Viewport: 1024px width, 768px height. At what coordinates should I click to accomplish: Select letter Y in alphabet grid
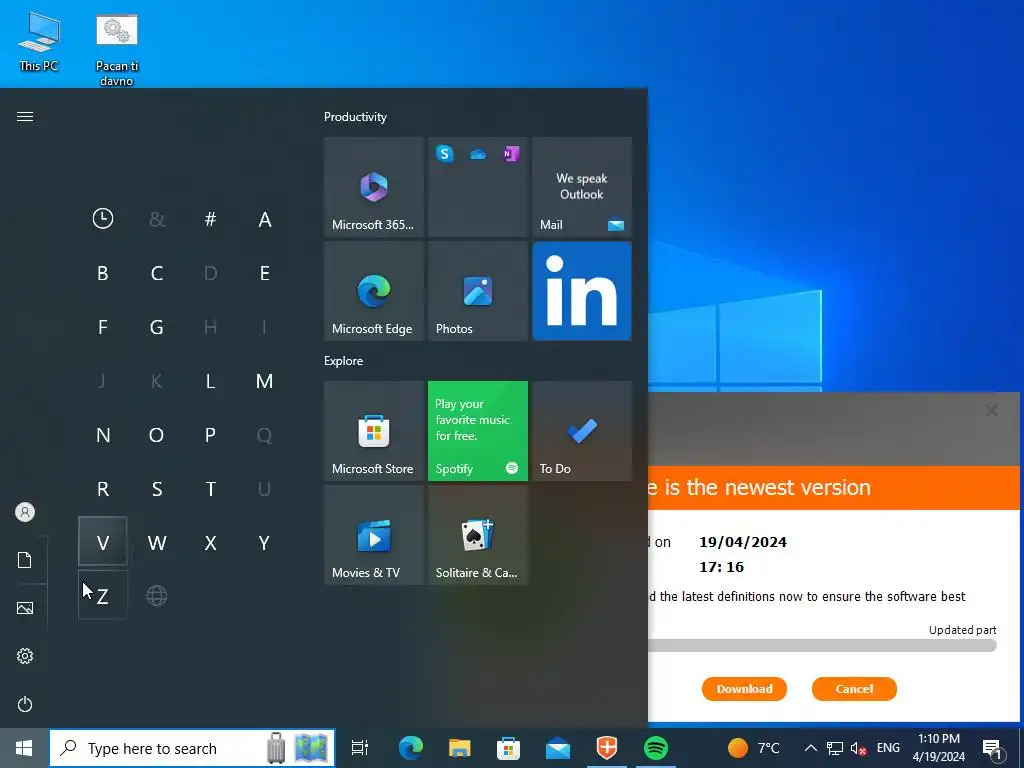[264, 542]
